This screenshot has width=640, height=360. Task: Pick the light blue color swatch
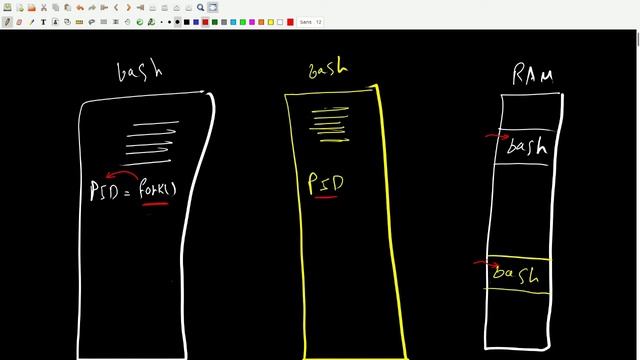233,22
